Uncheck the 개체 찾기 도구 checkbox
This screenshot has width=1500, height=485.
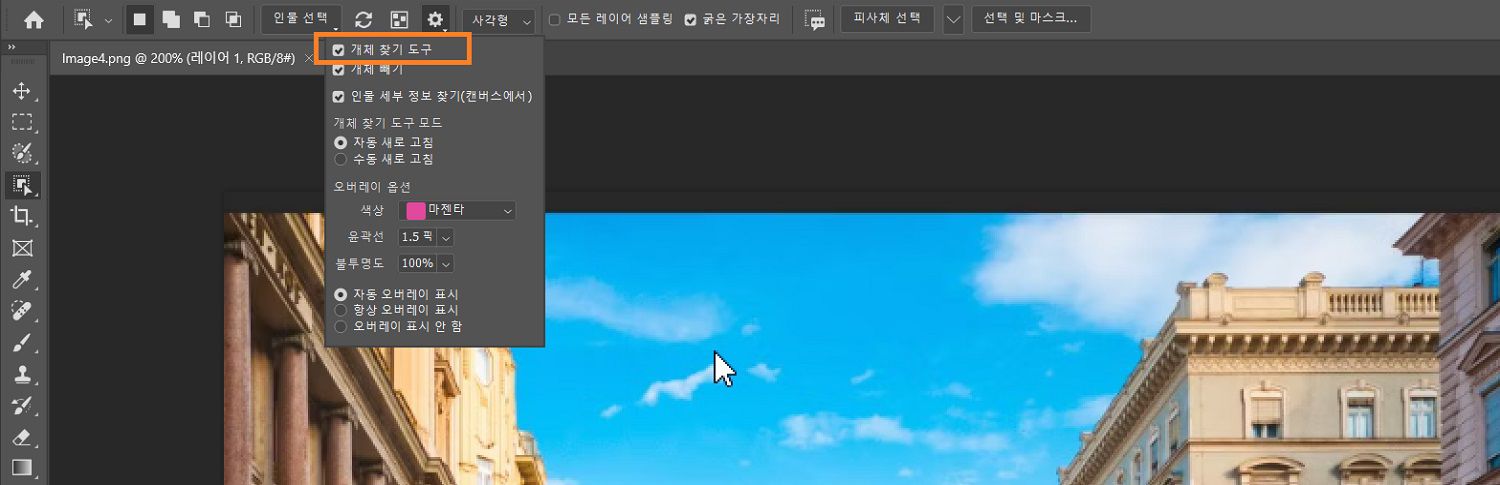point(339,49)
